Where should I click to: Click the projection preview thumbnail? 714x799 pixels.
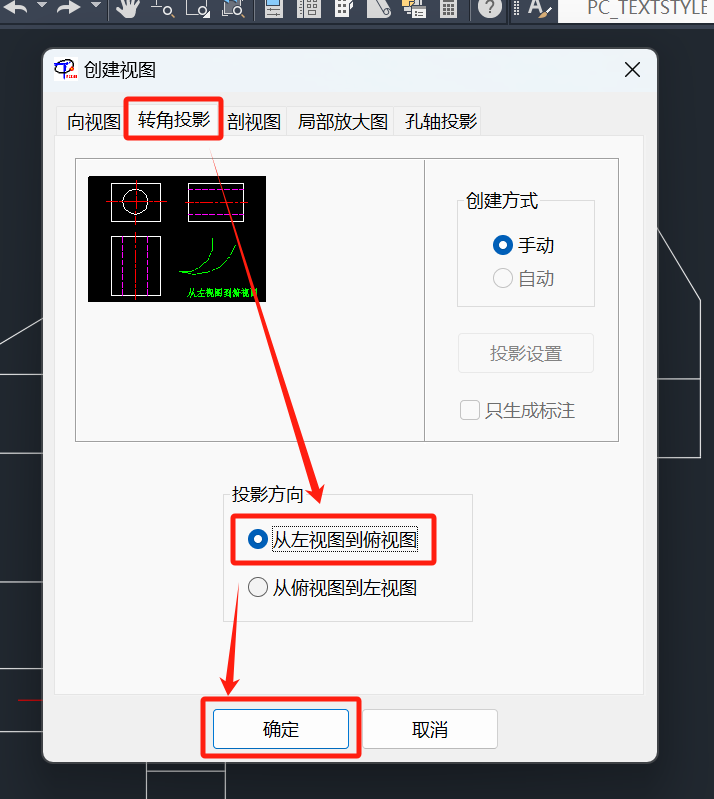(x=177, y=239)
